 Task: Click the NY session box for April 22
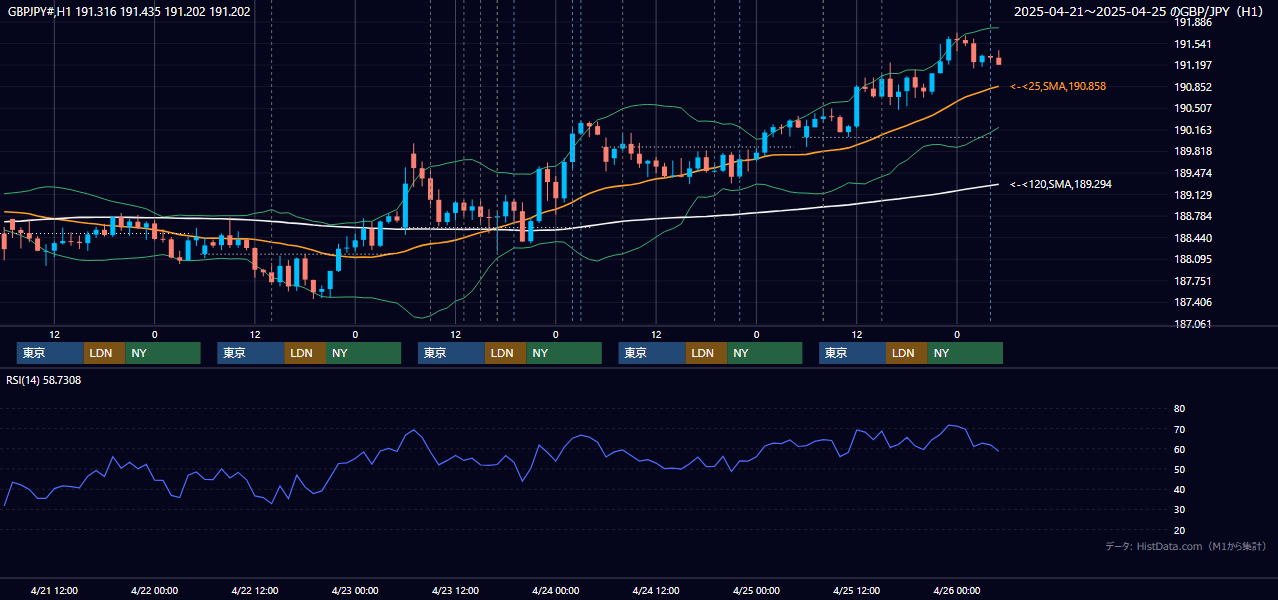tap(364, 353)
